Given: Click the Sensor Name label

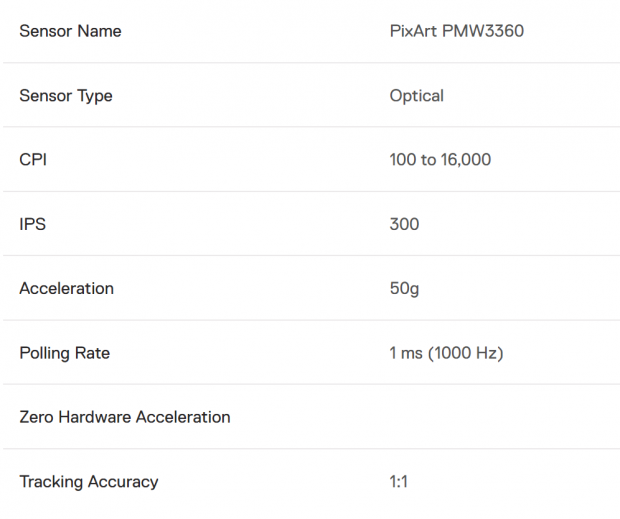Looking at the screenshot, I should tap(70, 31).
